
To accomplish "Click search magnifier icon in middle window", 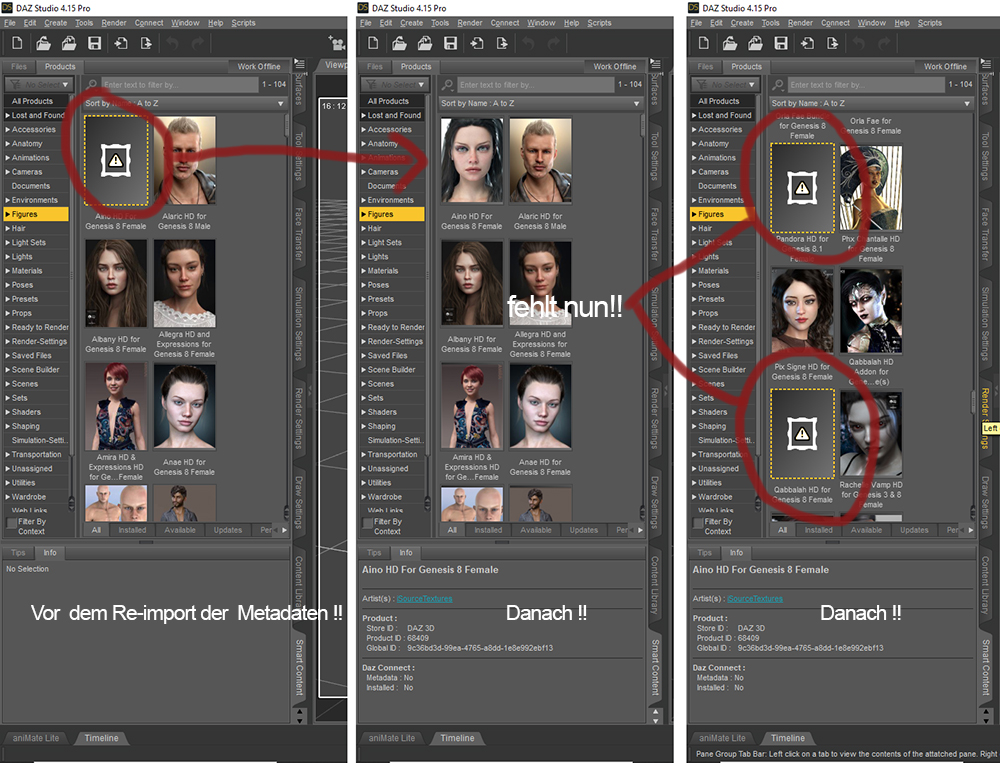I will [448, 84].
